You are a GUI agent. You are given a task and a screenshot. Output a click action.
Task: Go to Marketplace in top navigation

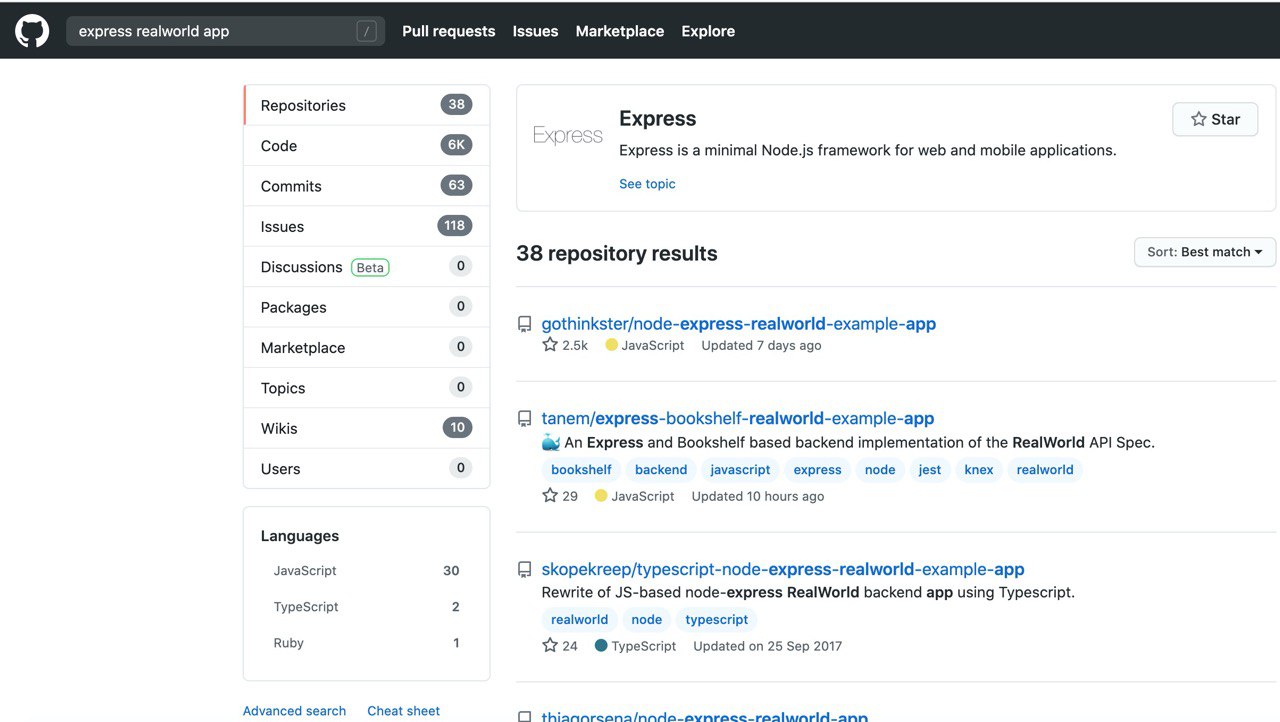pos(620,31)
